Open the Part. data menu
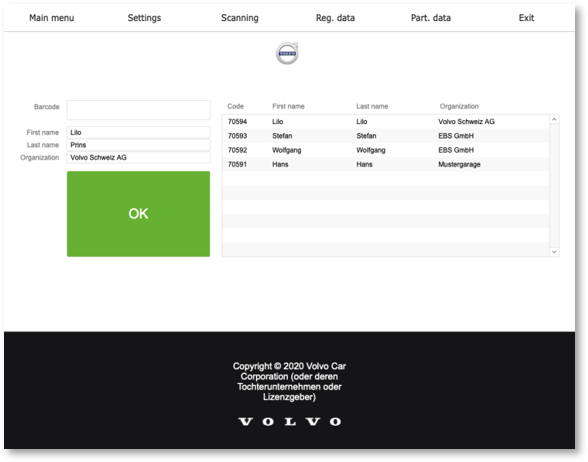588x462 pixels. (x=431, y=18)
